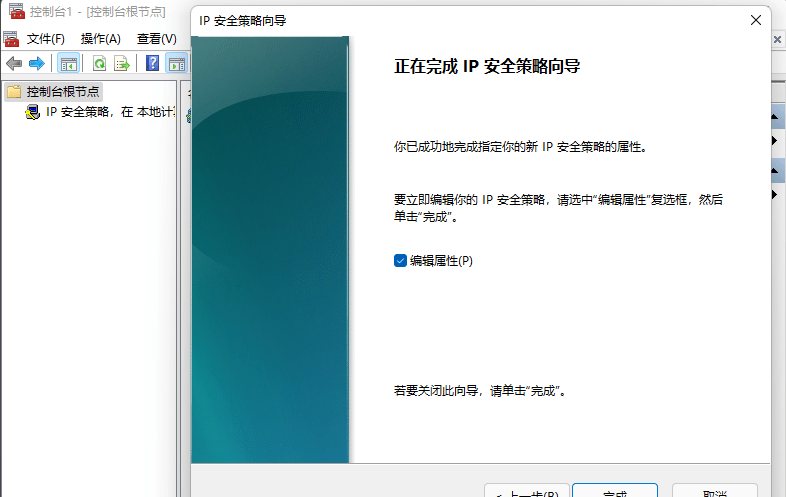Click the 上一步(B) back button
786x497 pixels.
pos(527,490)
